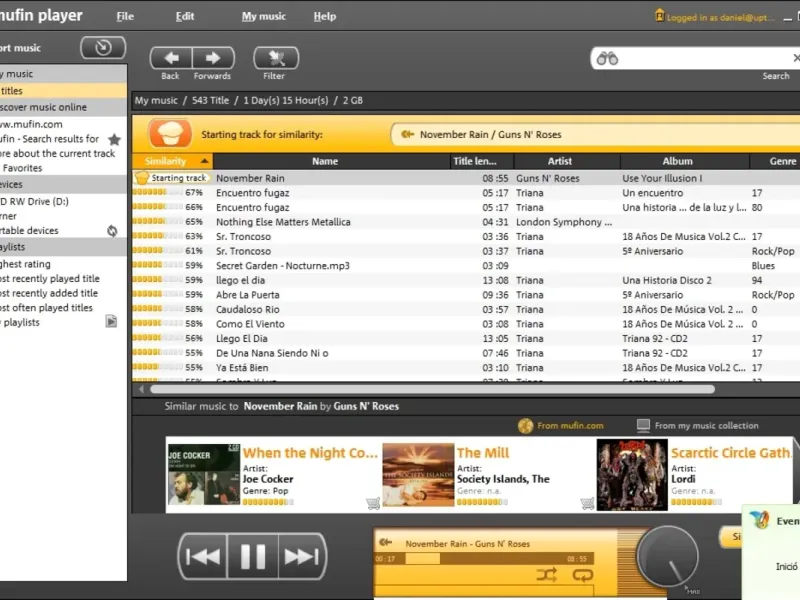Screen dimensions: 800x600
Task: Open the Filter tool
Action: click(276, 58)
